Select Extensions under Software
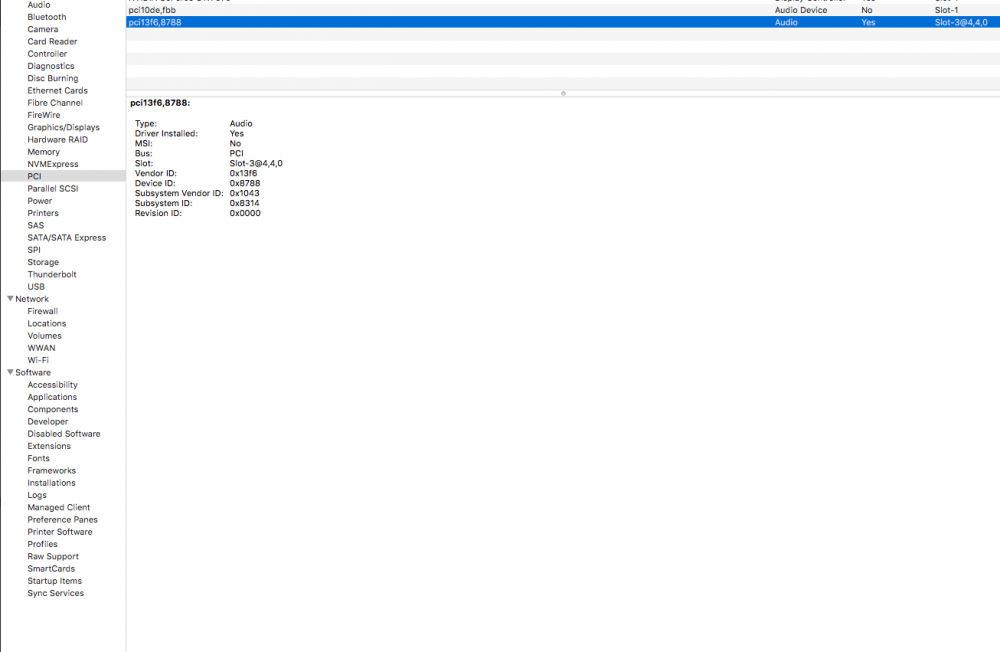 pos(49,446)
